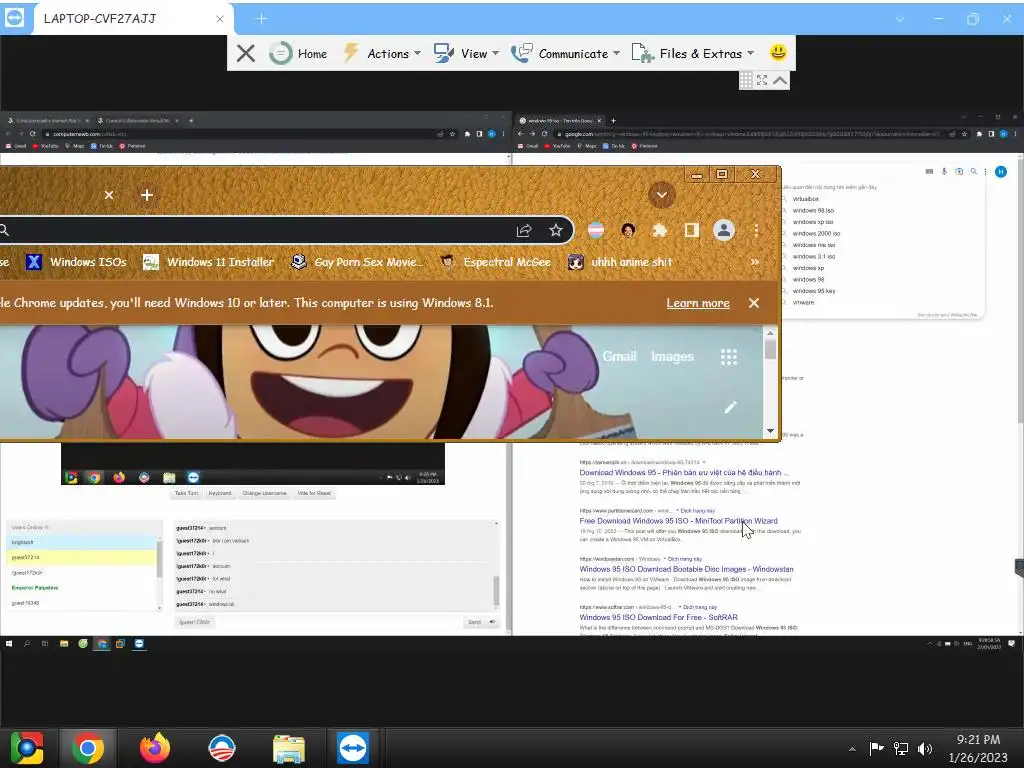Click the voice search microphone in Google search
The height and width of the screenshot is (768, 1024).
(944, 171)
